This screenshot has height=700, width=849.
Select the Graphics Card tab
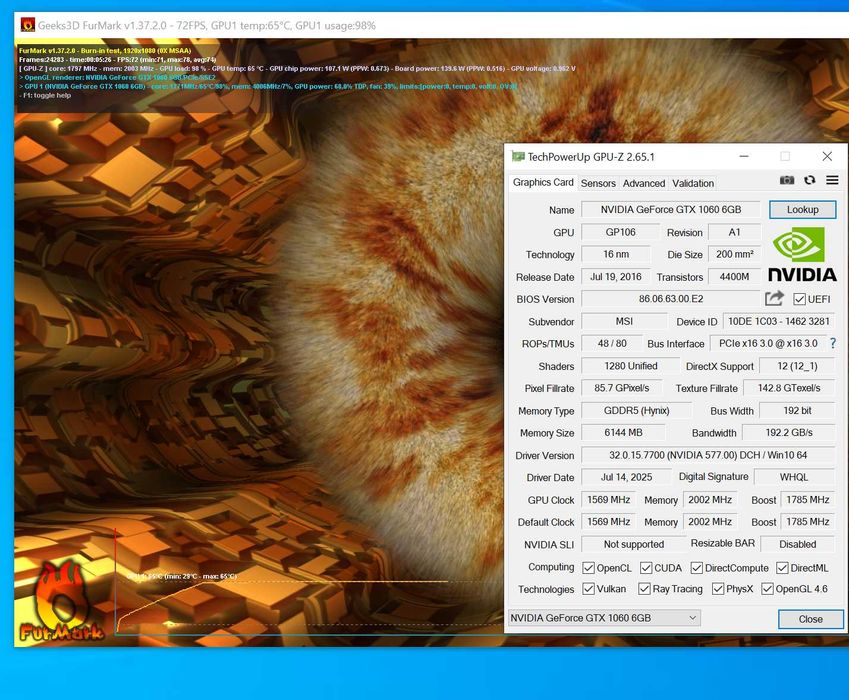pyautogui.click(x=543, y=182)
